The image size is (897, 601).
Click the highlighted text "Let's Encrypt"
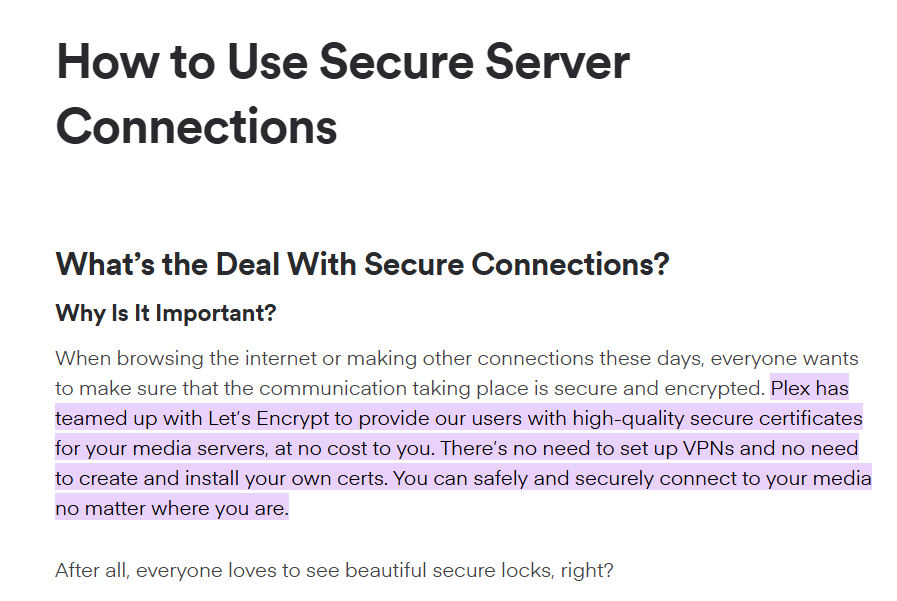pyautogui.click(x=269, y=419)
